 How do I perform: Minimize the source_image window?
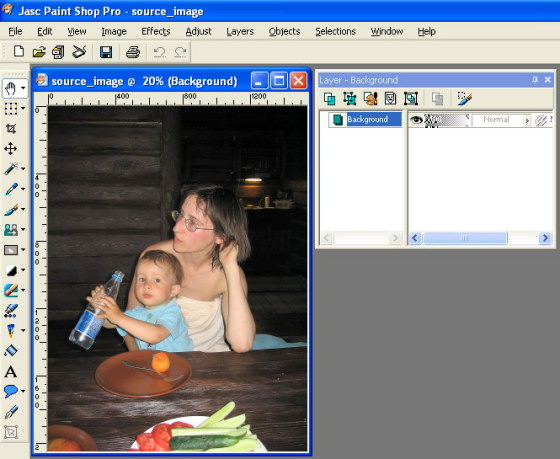point(260,80)
